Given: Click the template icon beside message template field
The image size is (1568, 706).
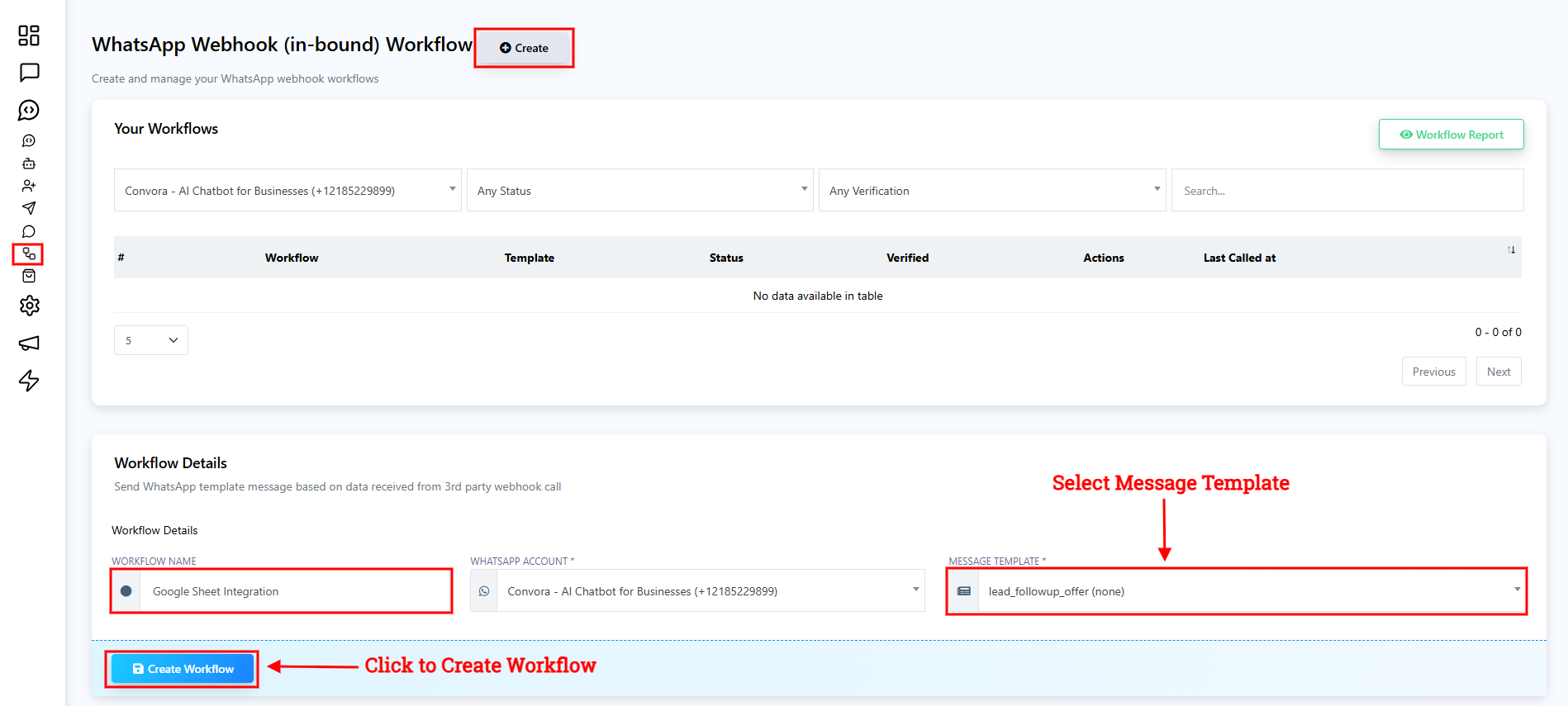Looking at the screenshot, I should (964, 591).
